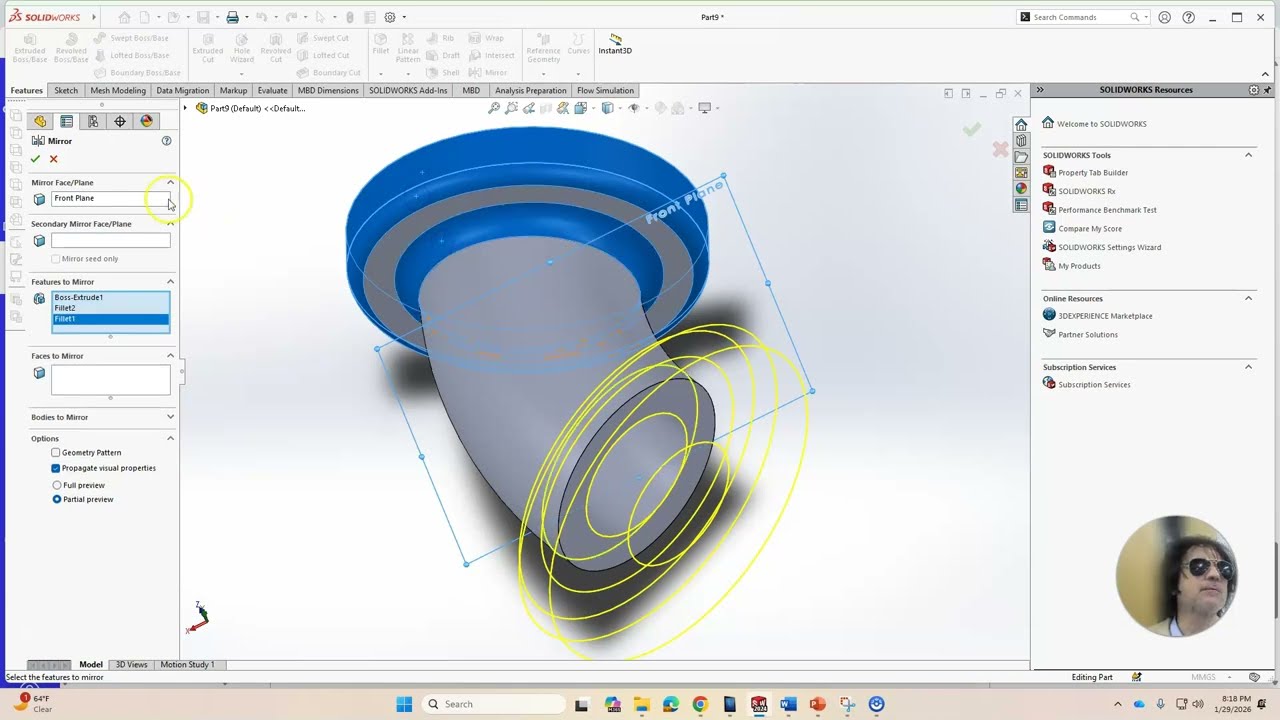The width and height of the screenshot is (1280, 720).
Task: Switch to the Evaluate tab
Action: 272,90
